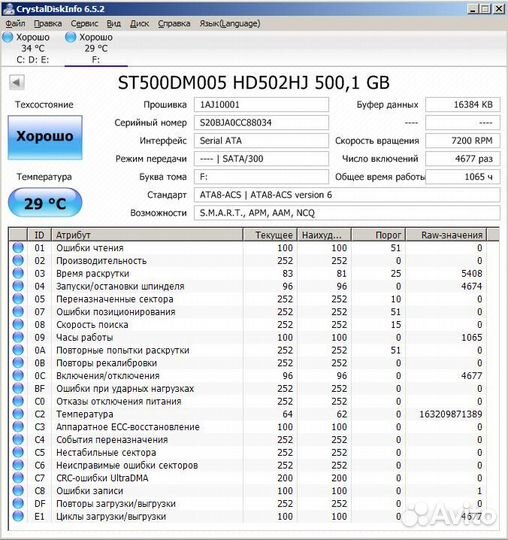
Task: Click the 29 °C temperature button
Action: (45, 203)
